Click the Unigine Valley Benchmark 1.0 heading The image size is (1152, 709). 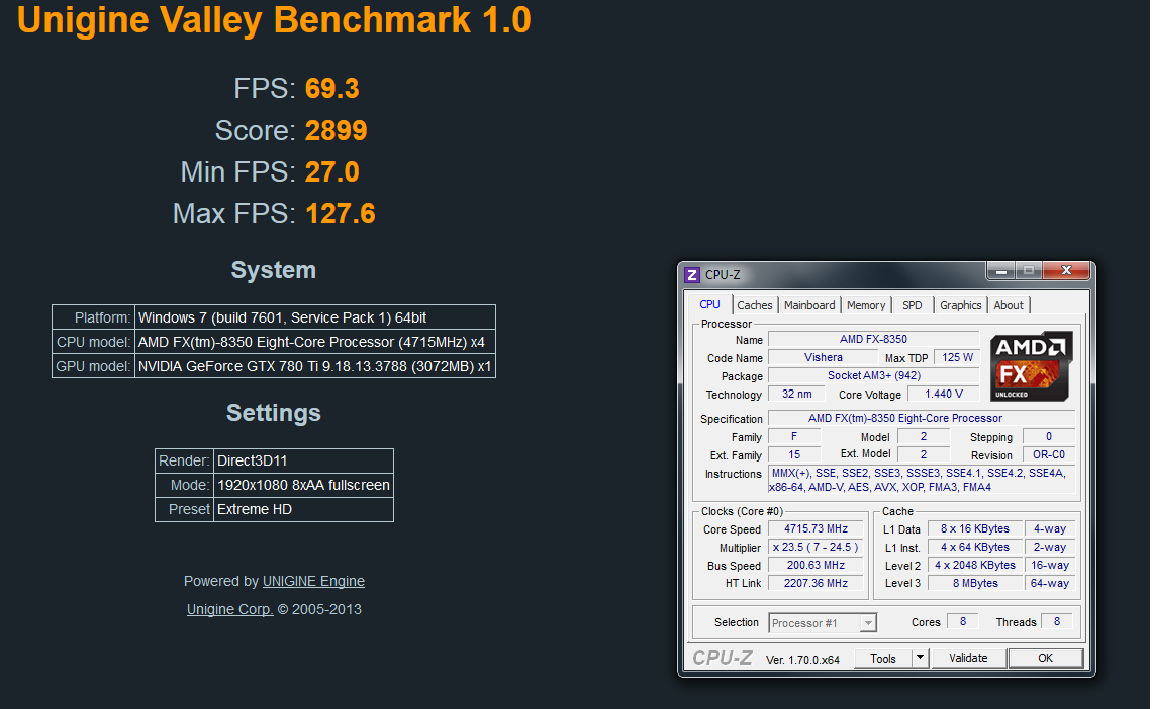tap(274, 20)
